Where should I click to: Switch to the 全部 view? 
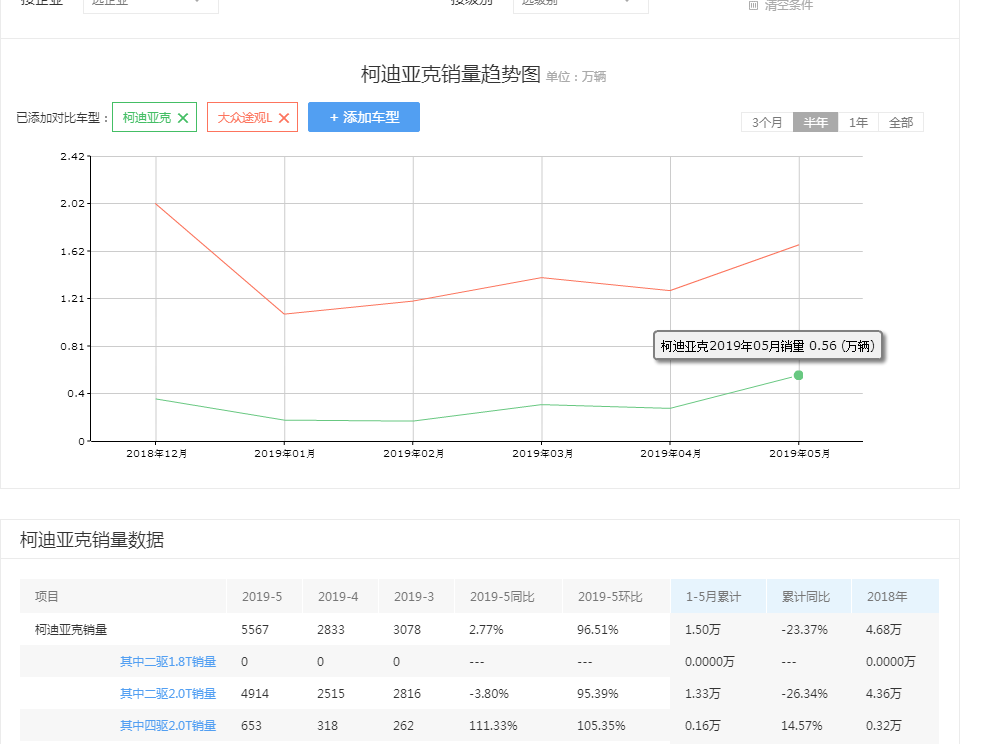[899, 121]
